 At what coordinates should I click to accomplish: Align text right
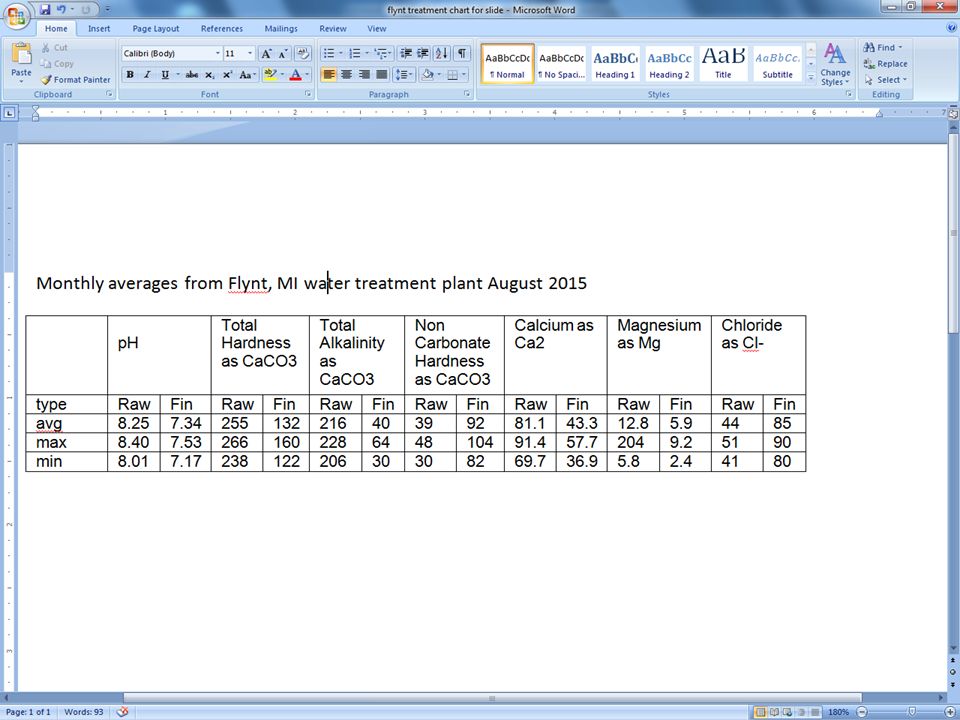coord(364,75)
